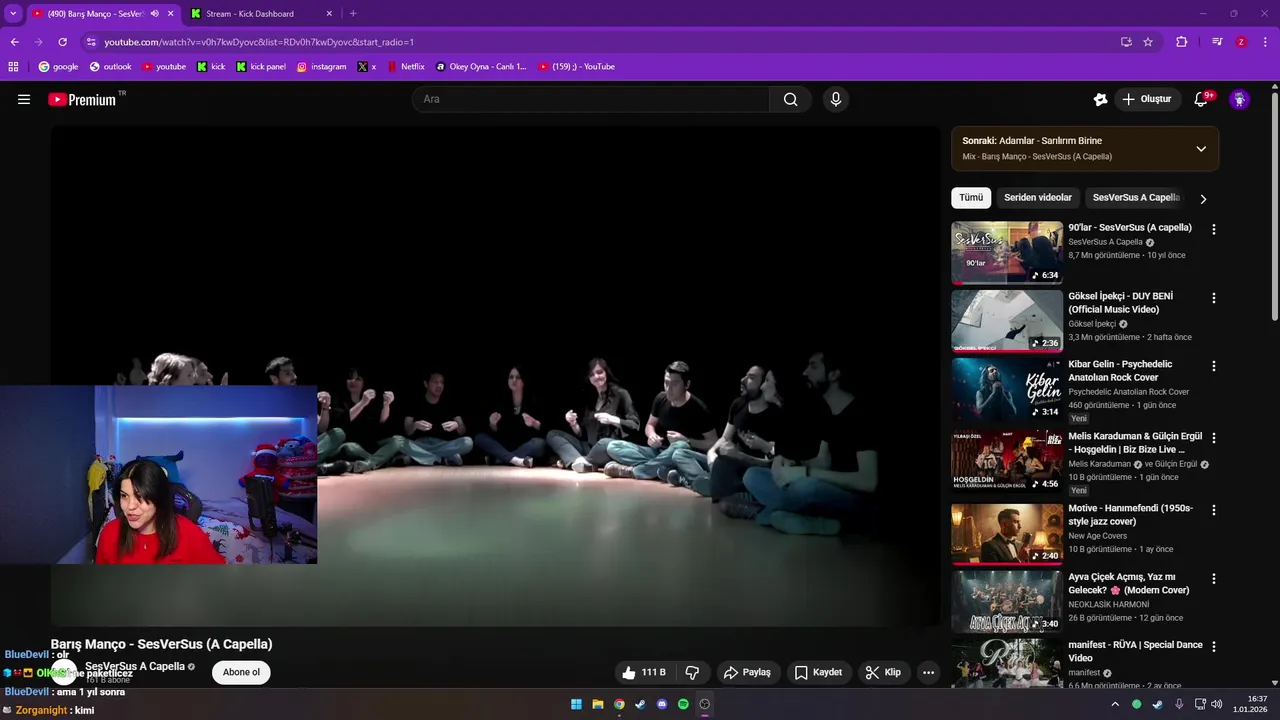The height and width of the screenshot is (720, 1280).
Task: Select the Seriden videolar chip
Action: [x=1038, y=198]
